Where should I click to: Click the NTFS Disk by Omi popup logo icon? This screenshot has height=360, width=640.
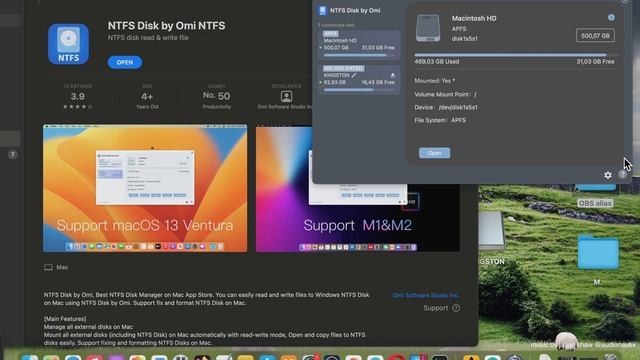(322, 11)
